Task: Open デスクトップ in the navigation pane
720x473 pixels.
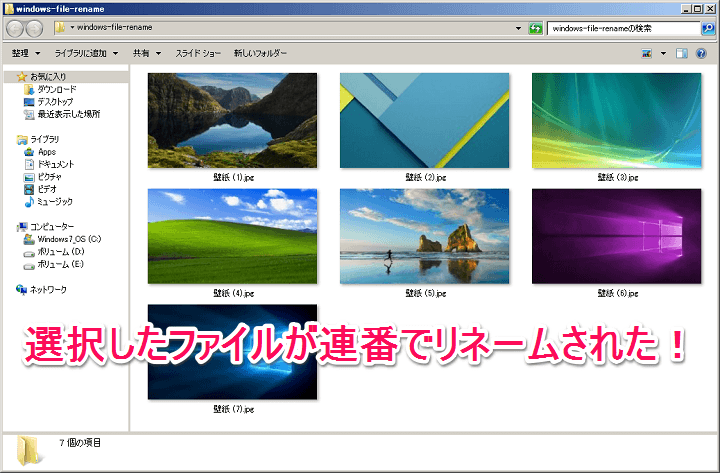Action: coord(55,101)
